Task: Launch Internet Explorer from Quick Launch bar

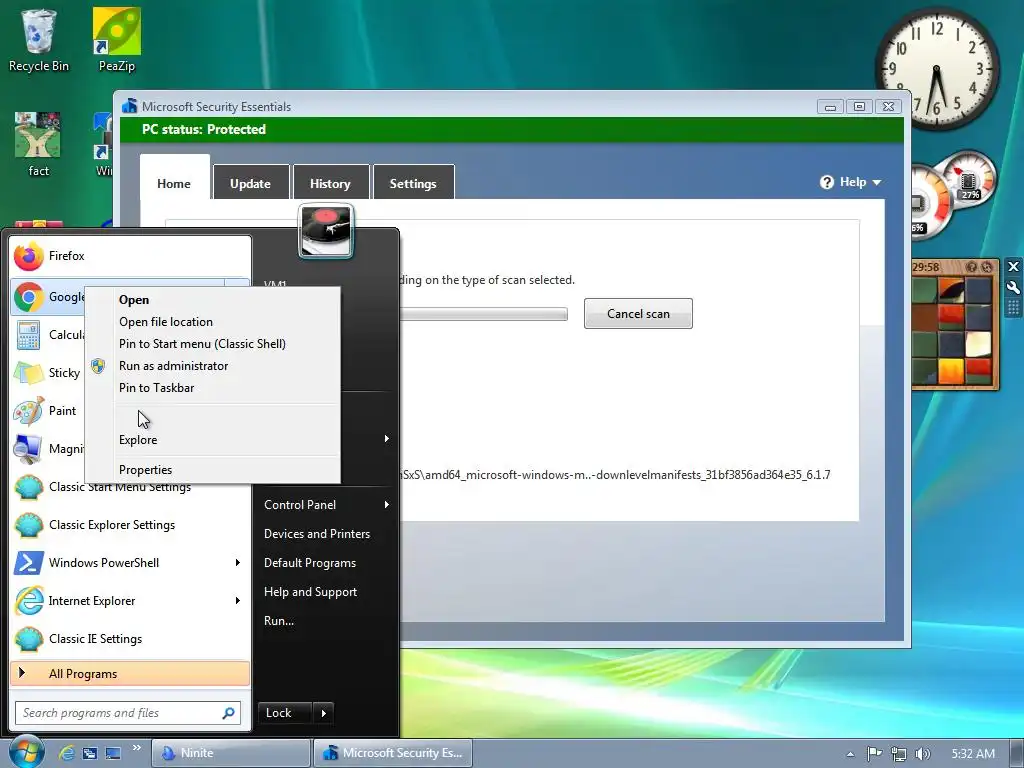Action: [67, 753]
